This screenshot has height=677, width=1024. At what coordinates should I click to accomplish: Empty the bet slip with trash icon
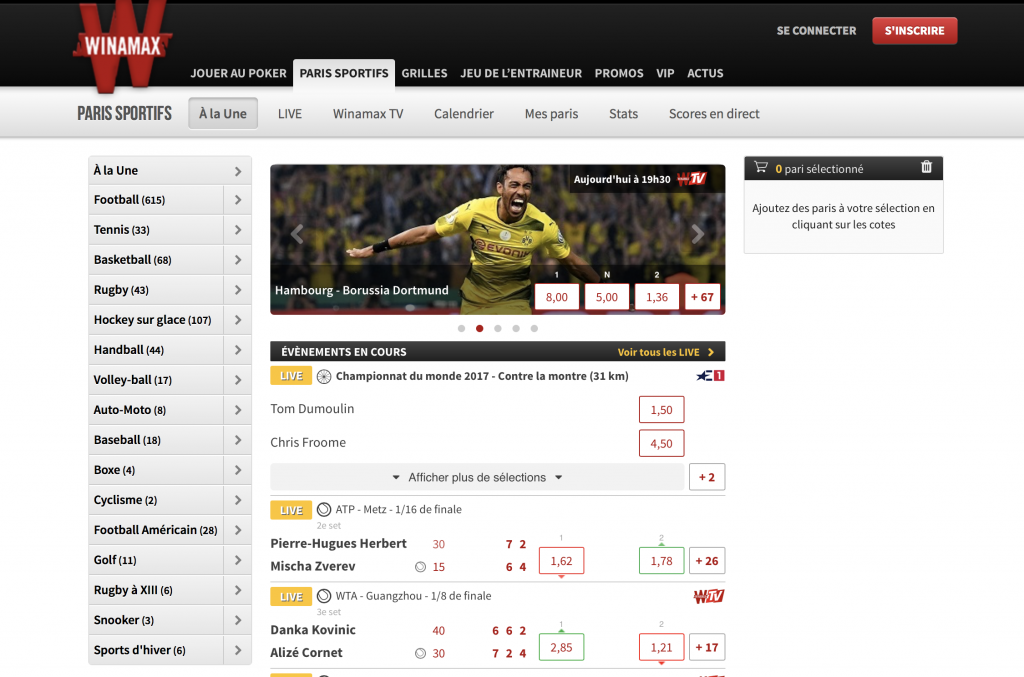tap(926, 167)
